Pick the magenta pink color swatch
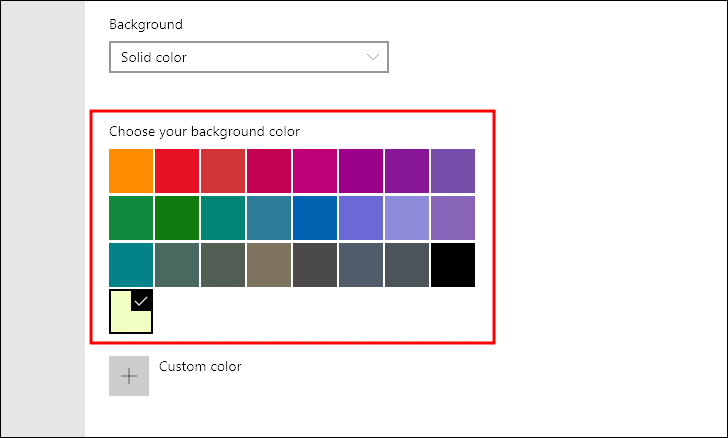Screen dimensions: 728x438 tap(315, 171)
